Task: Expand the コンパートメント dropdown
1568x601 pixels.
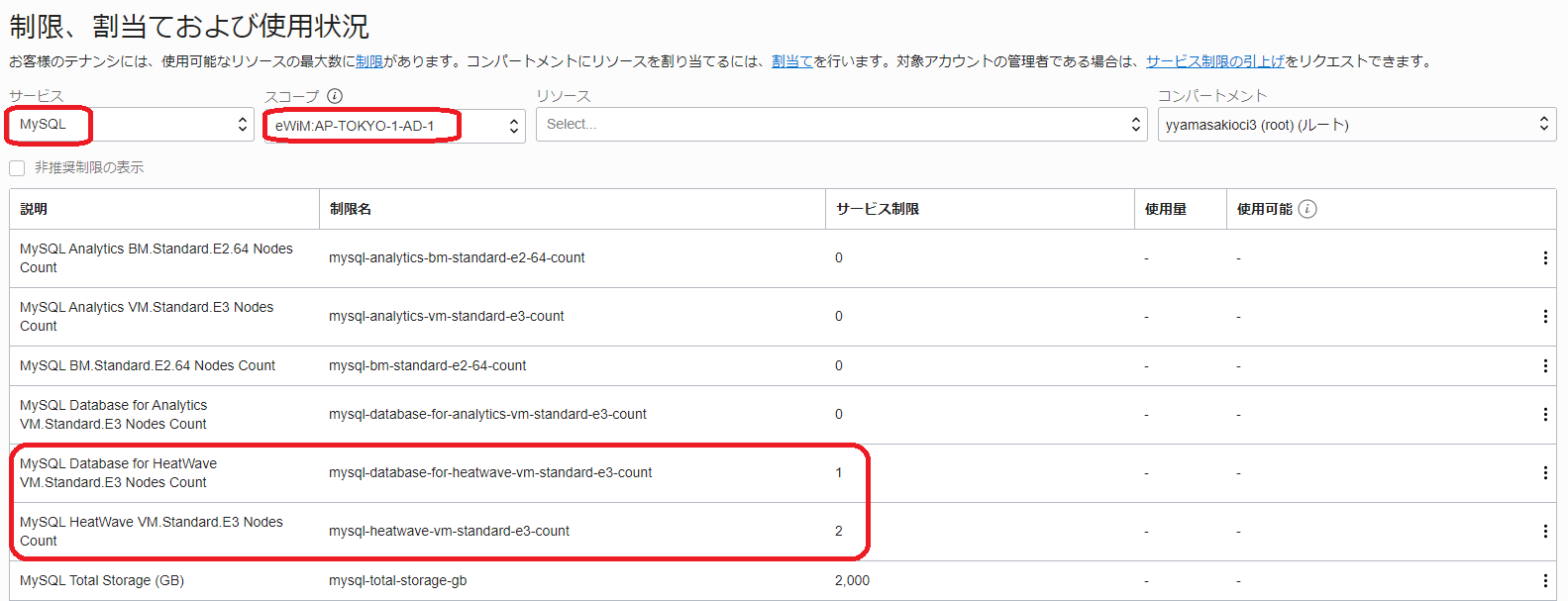Action: [1356, 125]
